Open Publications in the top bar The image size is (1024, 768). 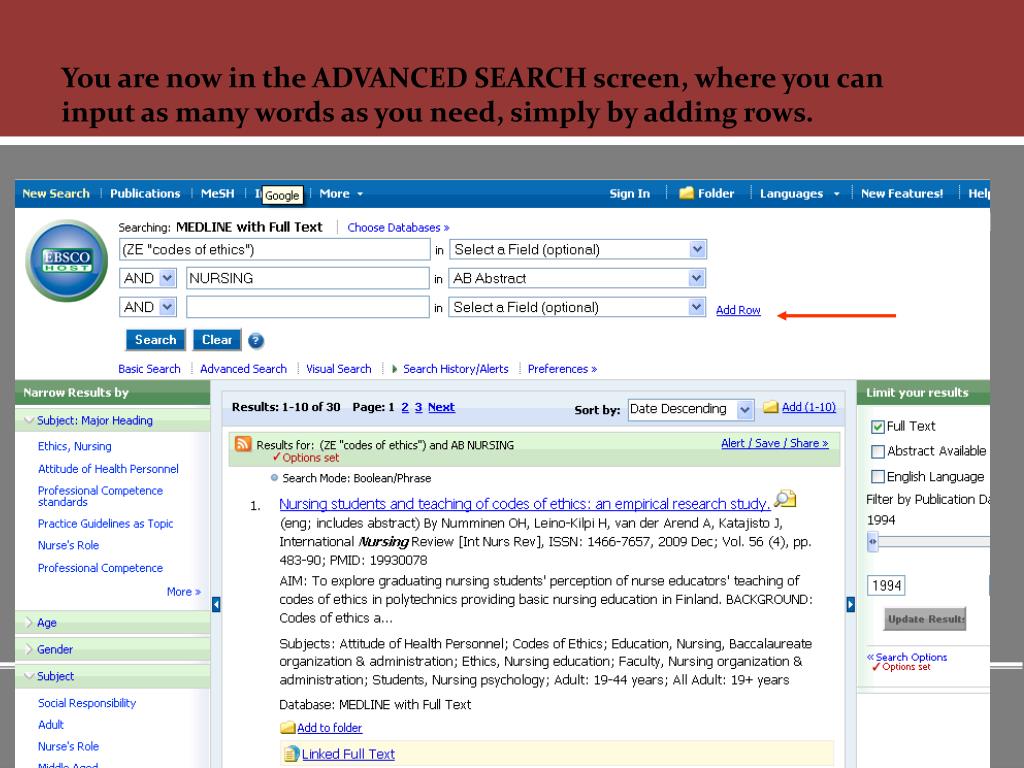coord(145,193)
